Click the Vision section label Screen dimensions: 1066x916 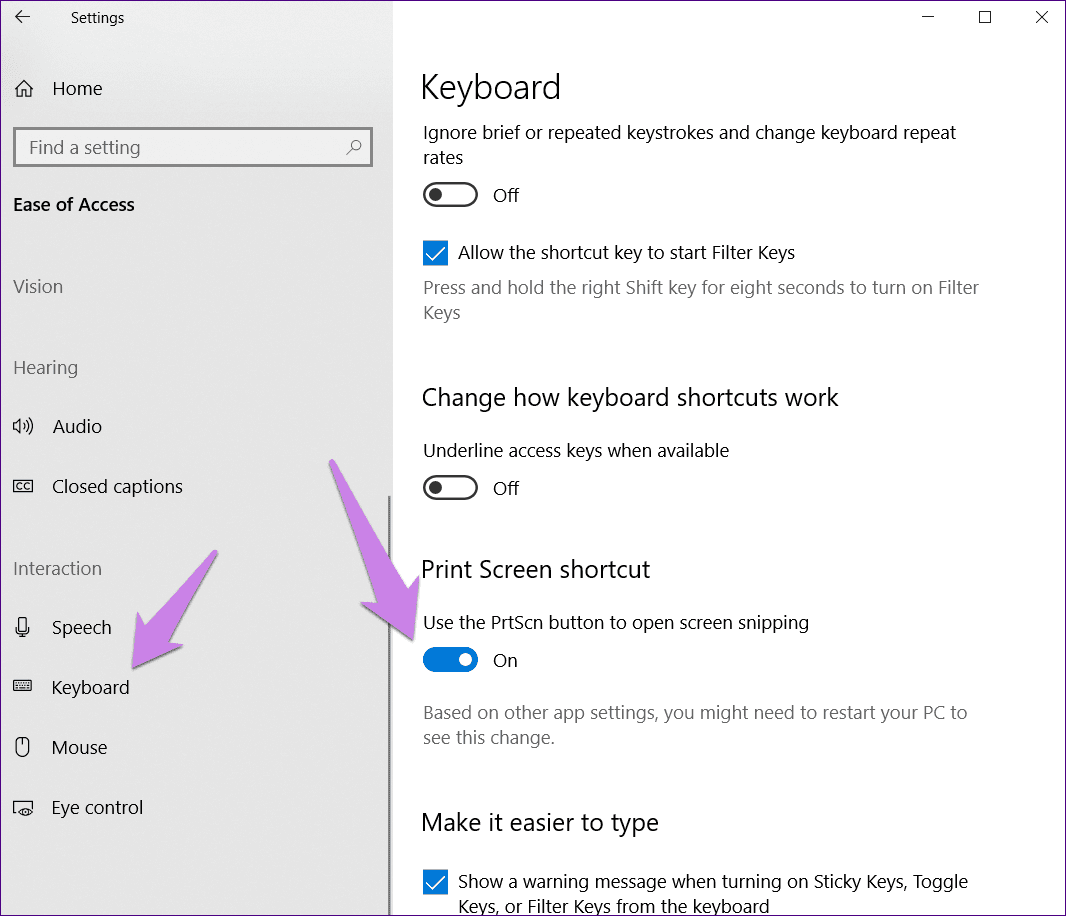coord(38,286)
